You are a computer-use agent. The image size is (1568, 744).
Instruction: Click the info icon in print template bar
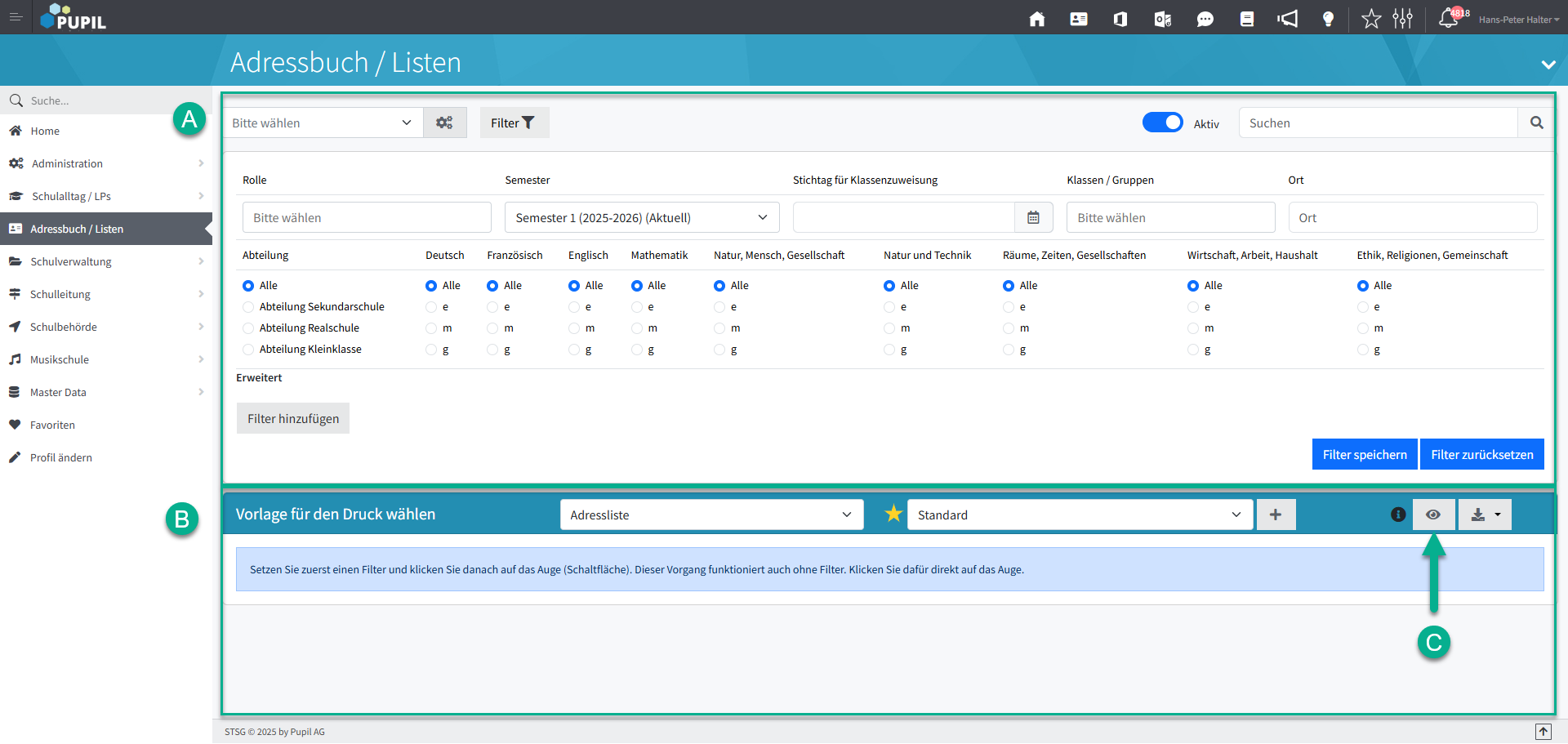click(x=1398, y=515)
